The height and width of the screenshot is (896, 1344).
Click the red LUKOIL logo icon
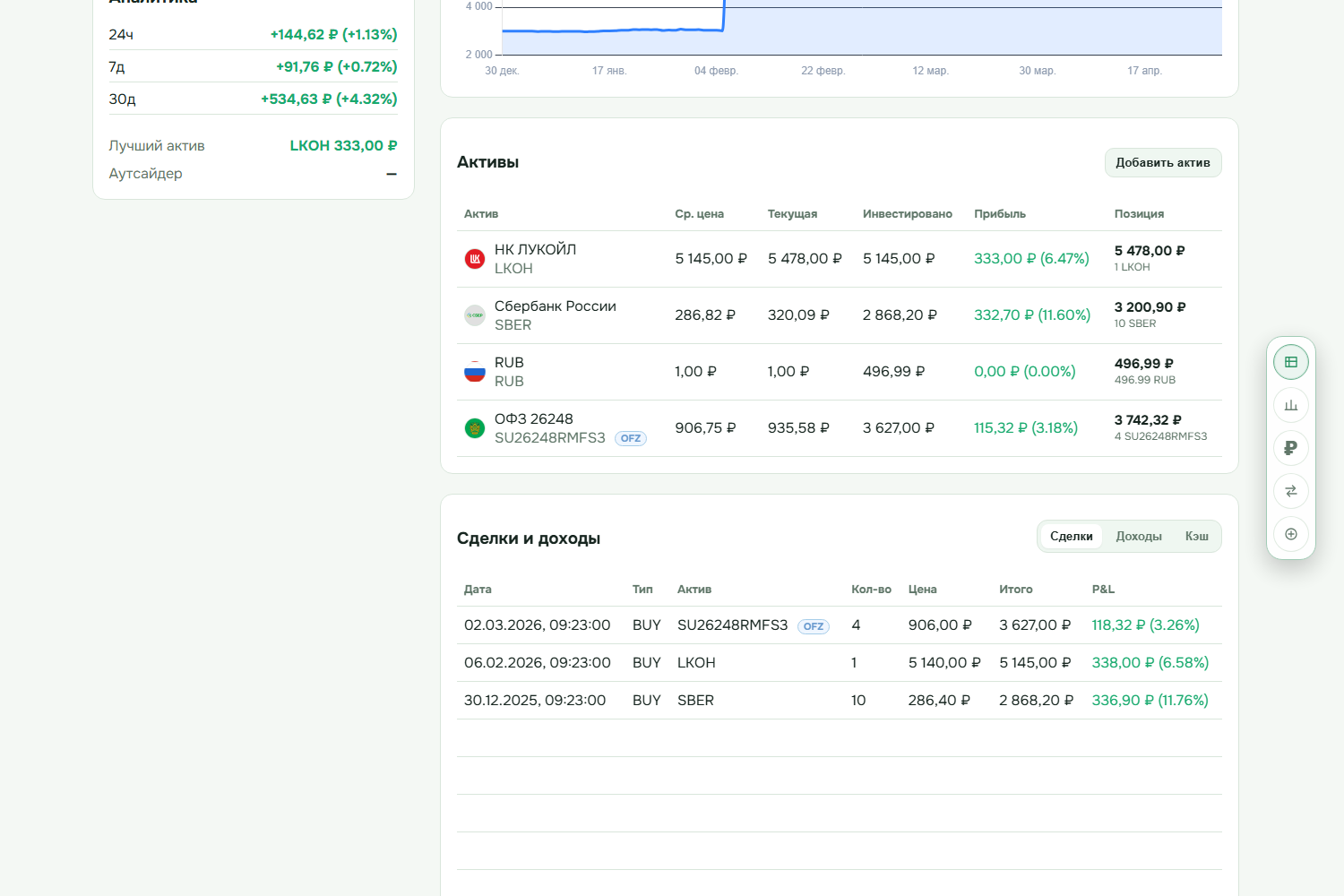tap(475, 259)
